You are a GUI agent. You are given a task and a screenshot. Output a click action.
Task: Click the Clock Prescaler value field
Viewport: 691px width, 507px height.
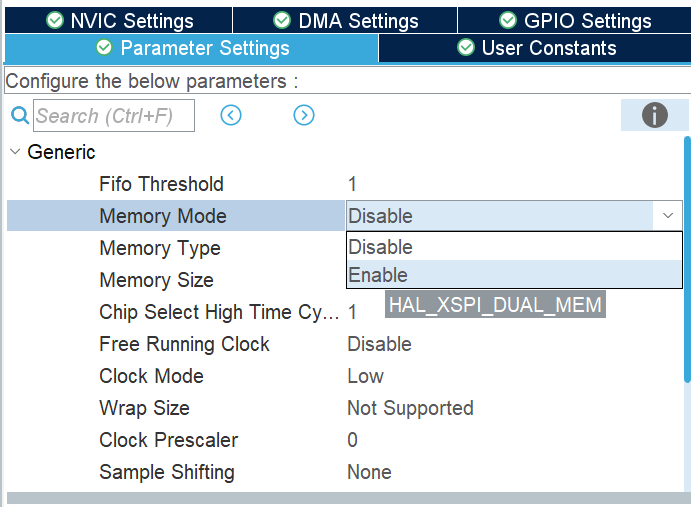tap(352, 440)
